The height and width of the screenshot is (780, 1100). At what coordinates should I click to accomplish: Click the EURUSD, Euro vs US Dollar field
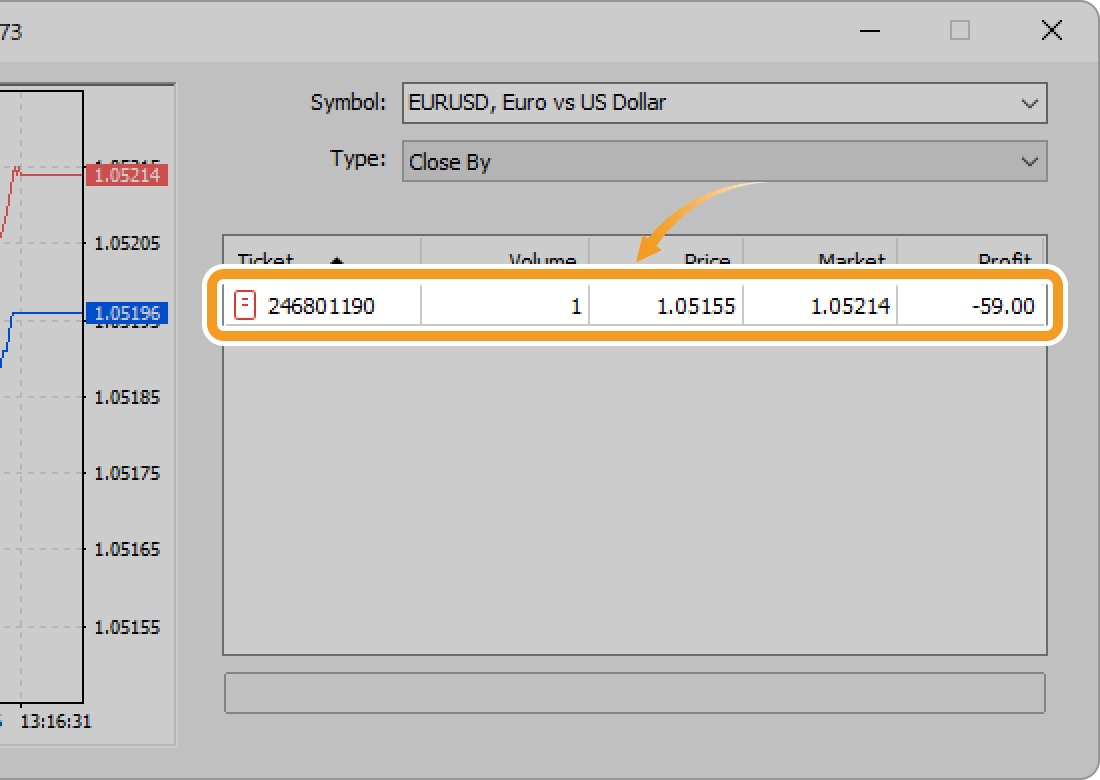pos(700,103)
